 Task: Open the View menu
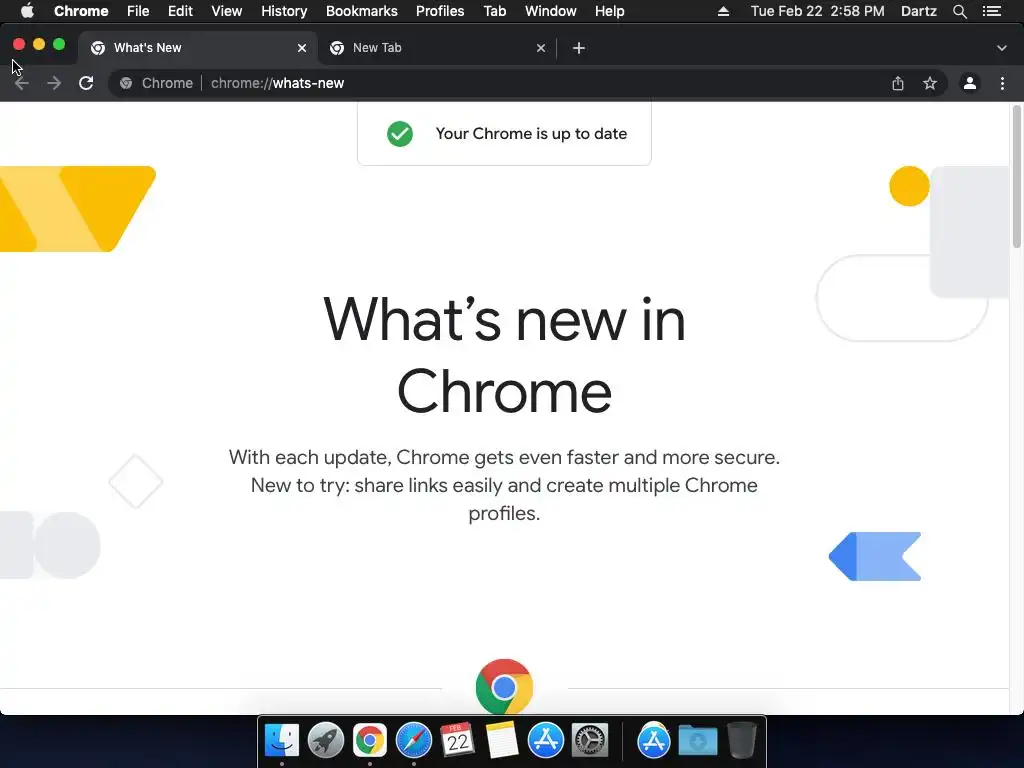pyautogui.click(x=227, y=11)
